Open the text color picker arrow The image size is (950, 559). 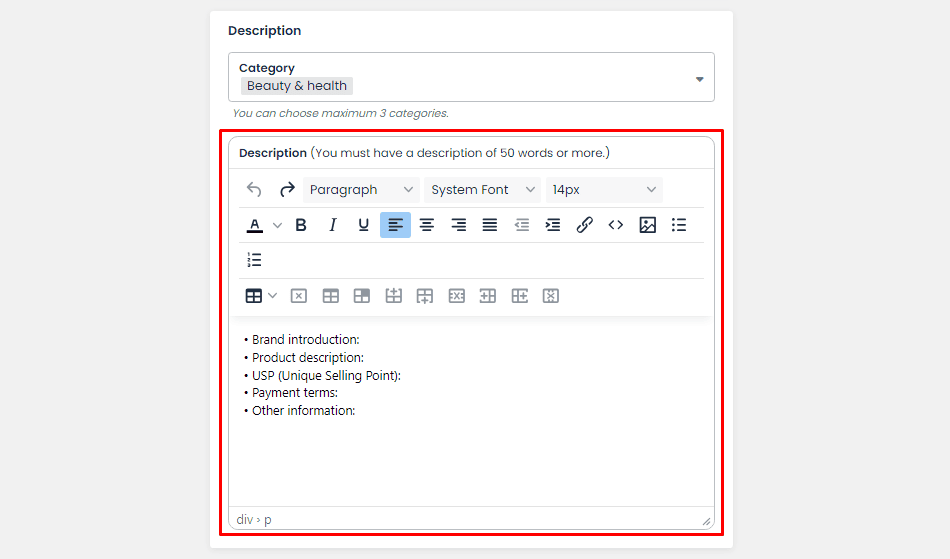pyautogui.click(x=278, y=225)
